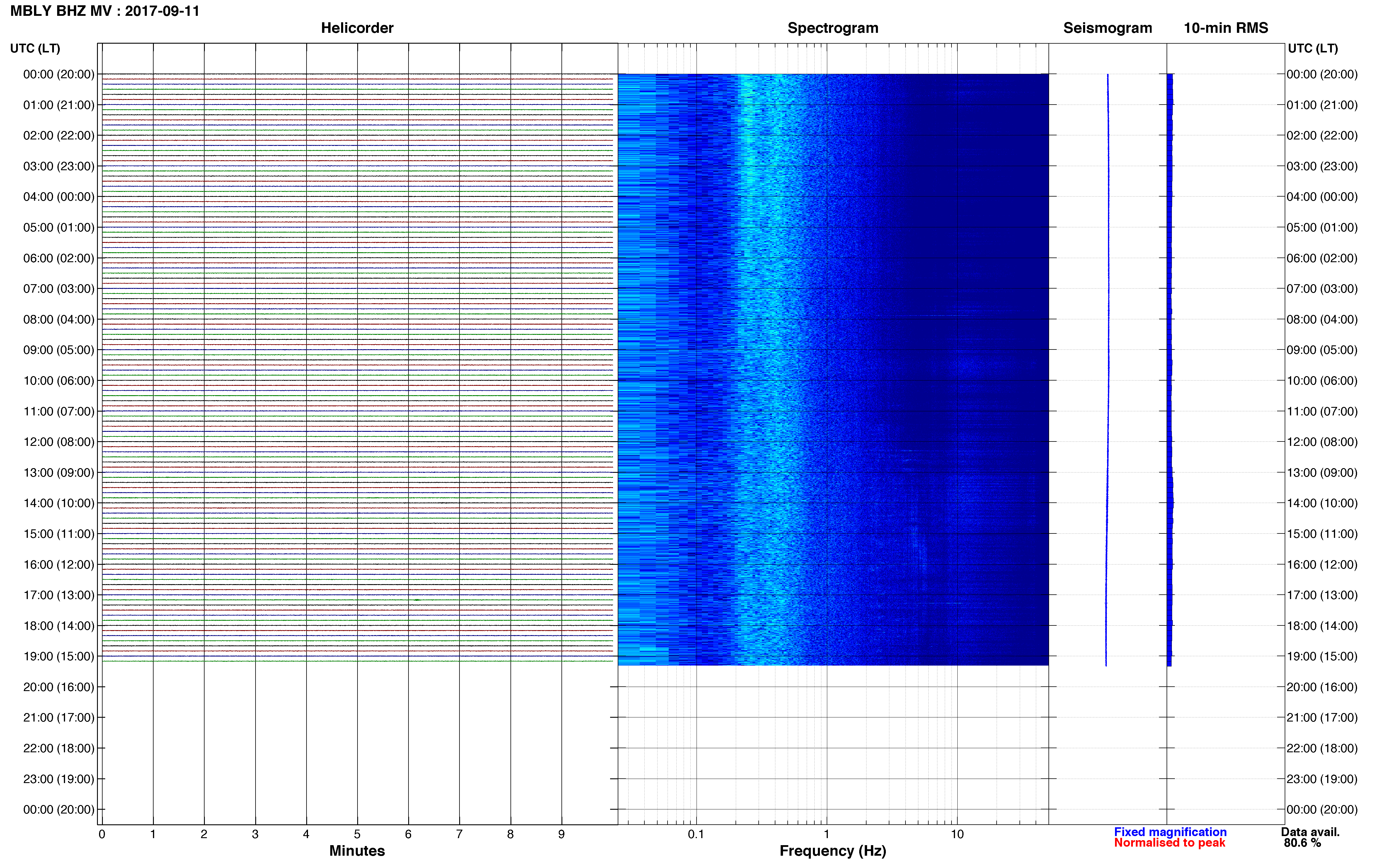
Task: Click left-axis time label 21:00 (17:00)
Action: point(59,718)
